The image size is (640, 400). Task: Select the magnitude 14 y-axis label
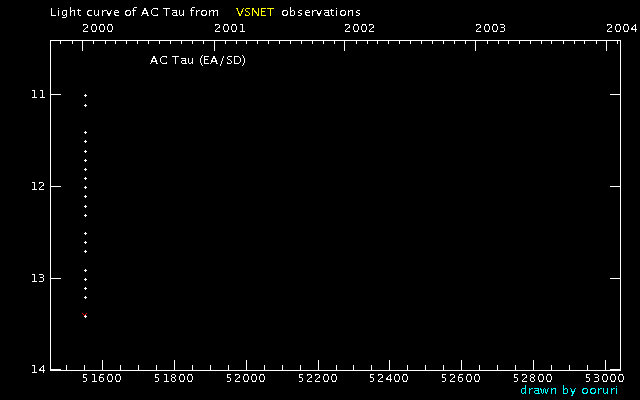click(x=37, y=370)
